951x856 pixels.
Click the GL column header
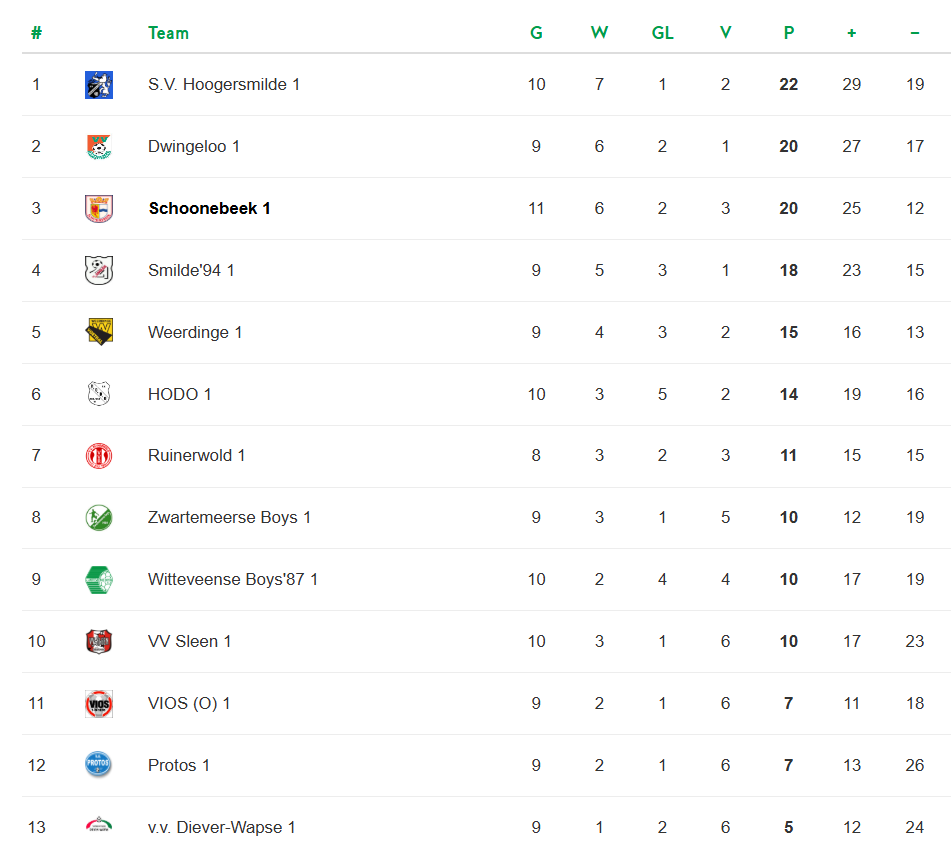point(662,33)
